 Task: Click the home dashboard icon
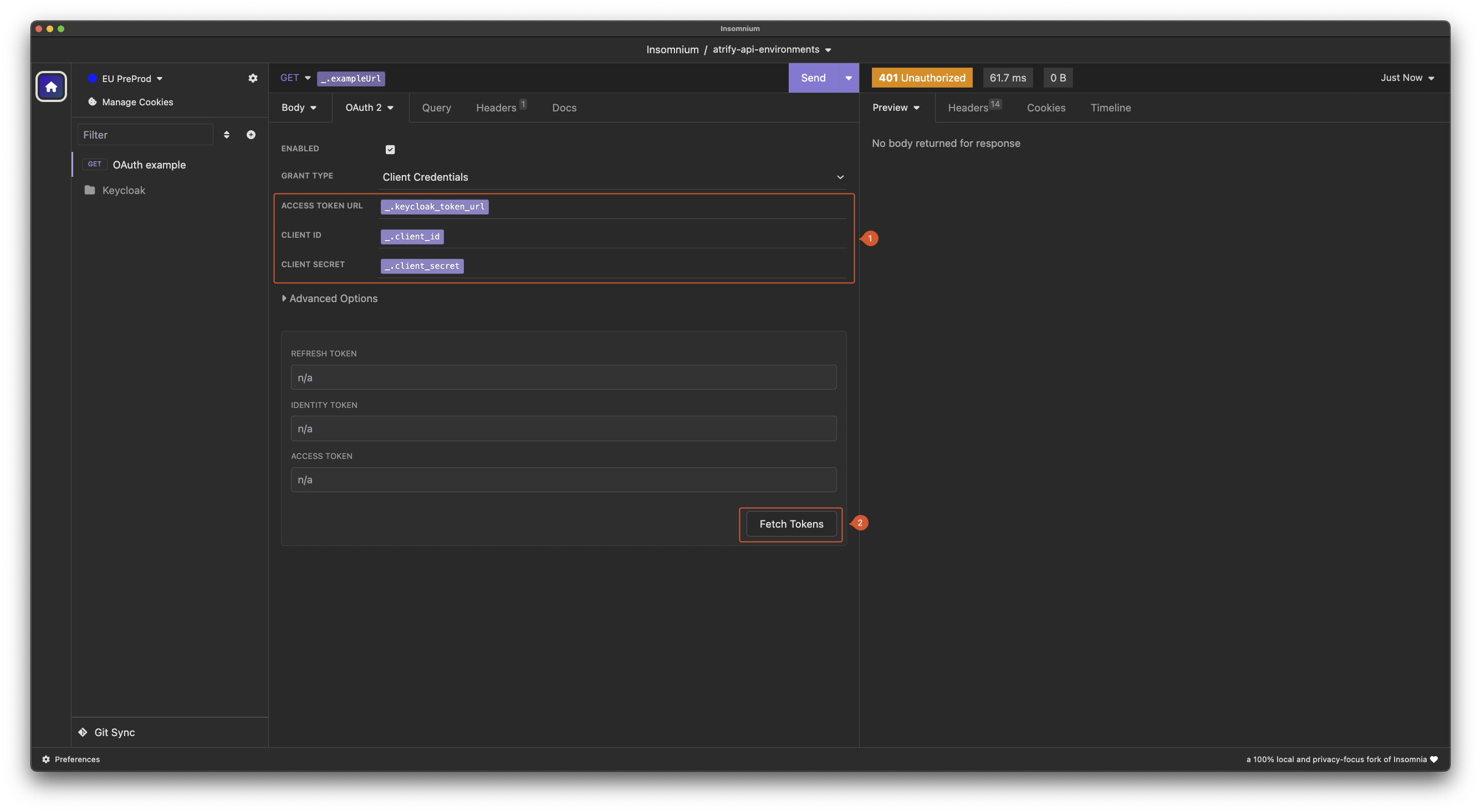51,86
